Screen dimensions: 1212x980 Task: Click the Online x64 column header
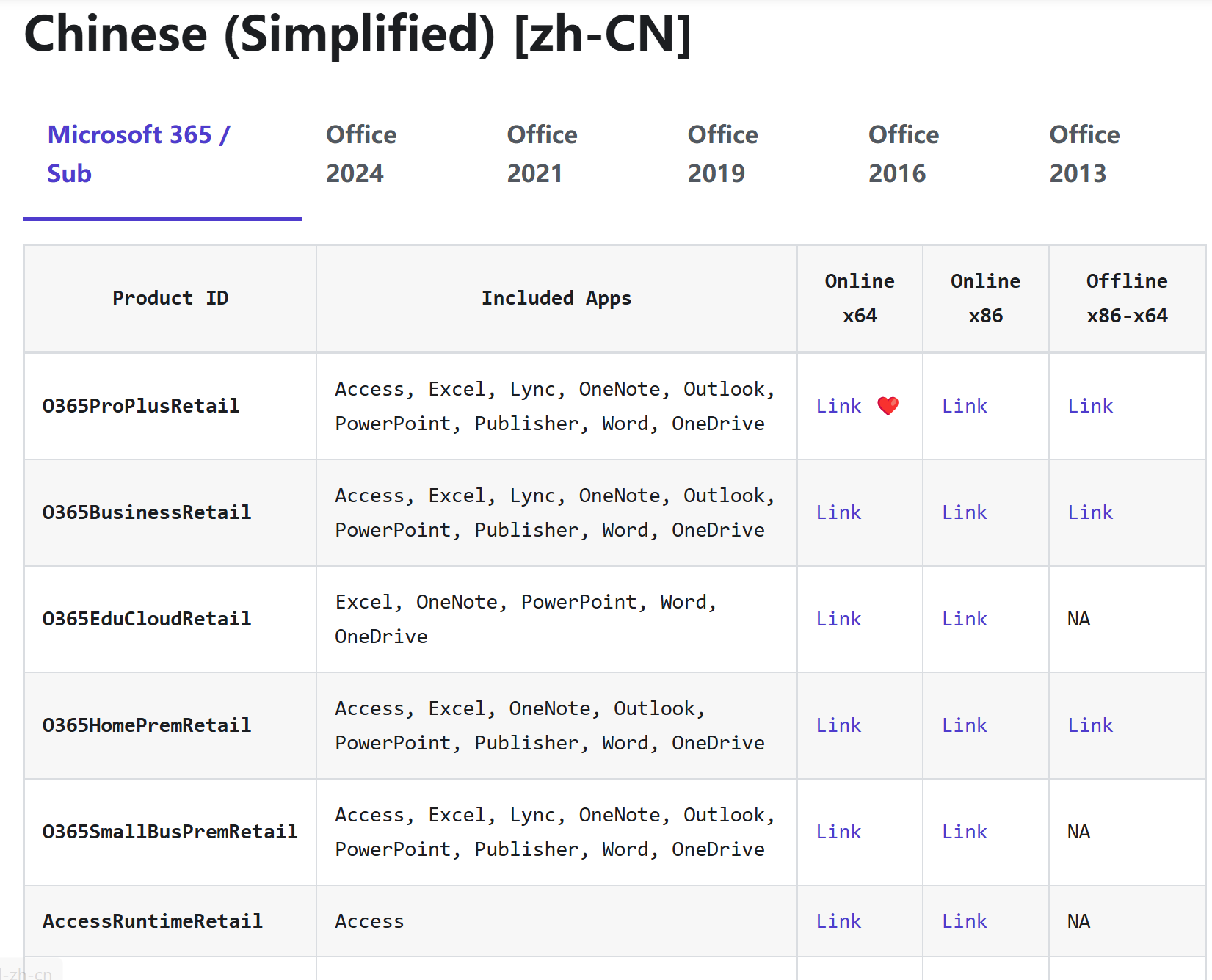click(860, 298)
